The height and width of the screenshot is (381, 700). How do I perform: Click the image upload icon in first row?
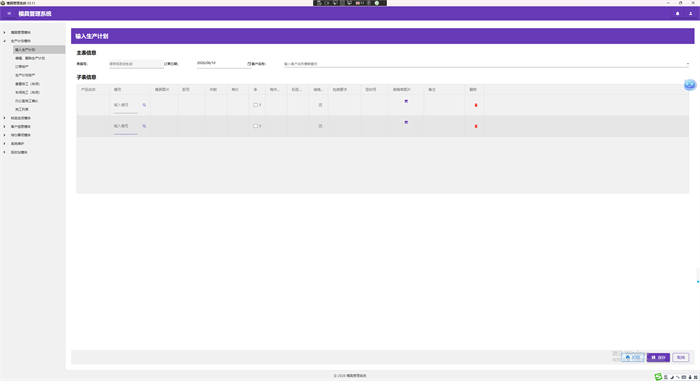click(x=406, y=101)
